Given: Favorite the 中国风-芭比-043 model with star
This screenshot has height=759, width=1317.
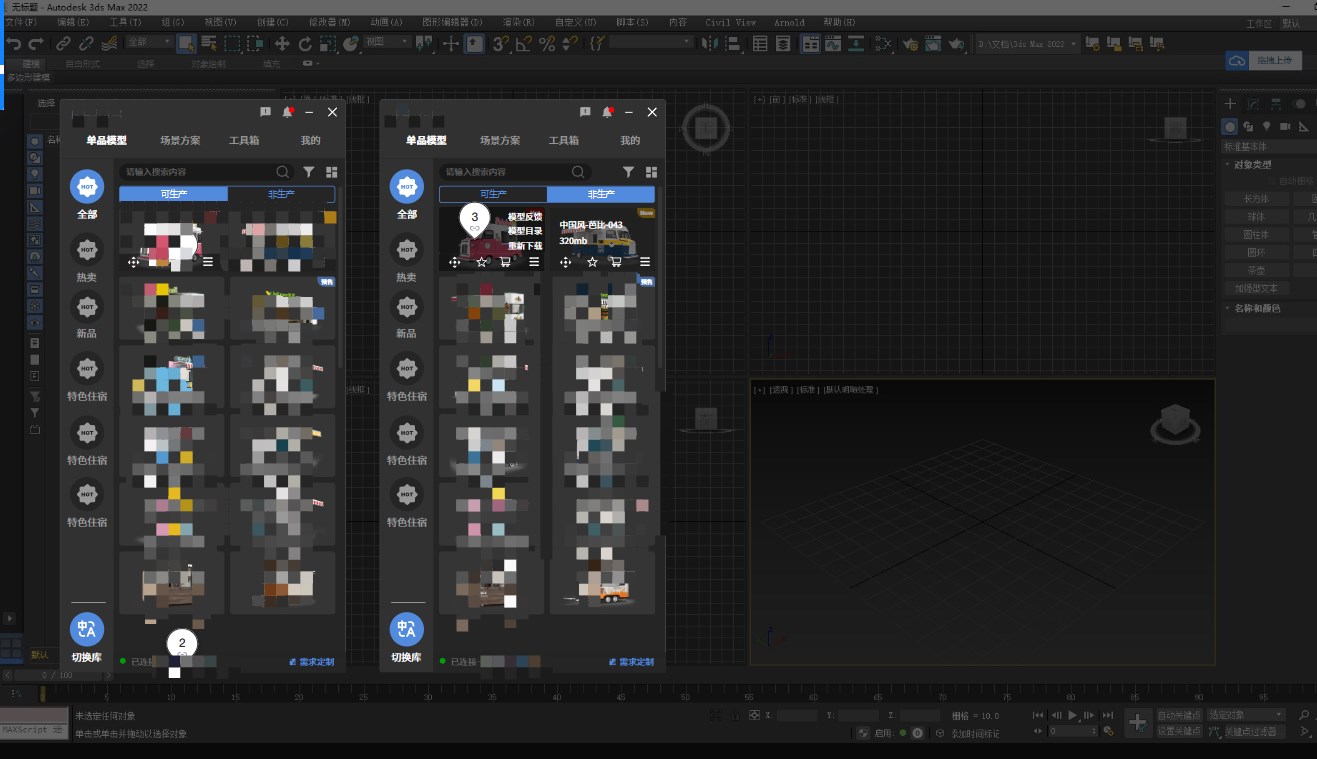Looking at the screenshot, I should [592, 262].
